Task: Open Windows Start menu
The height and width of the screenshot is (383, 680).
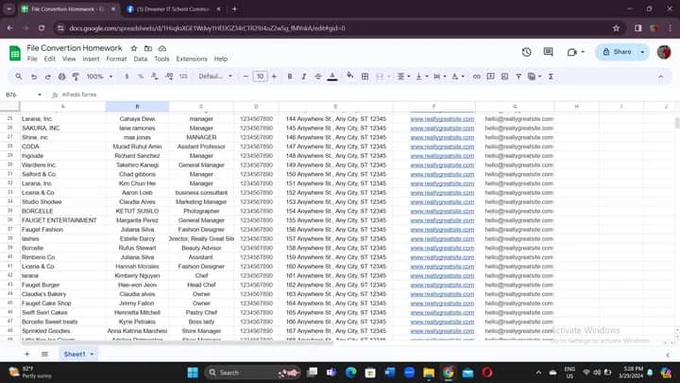Action: pos(193,372)
